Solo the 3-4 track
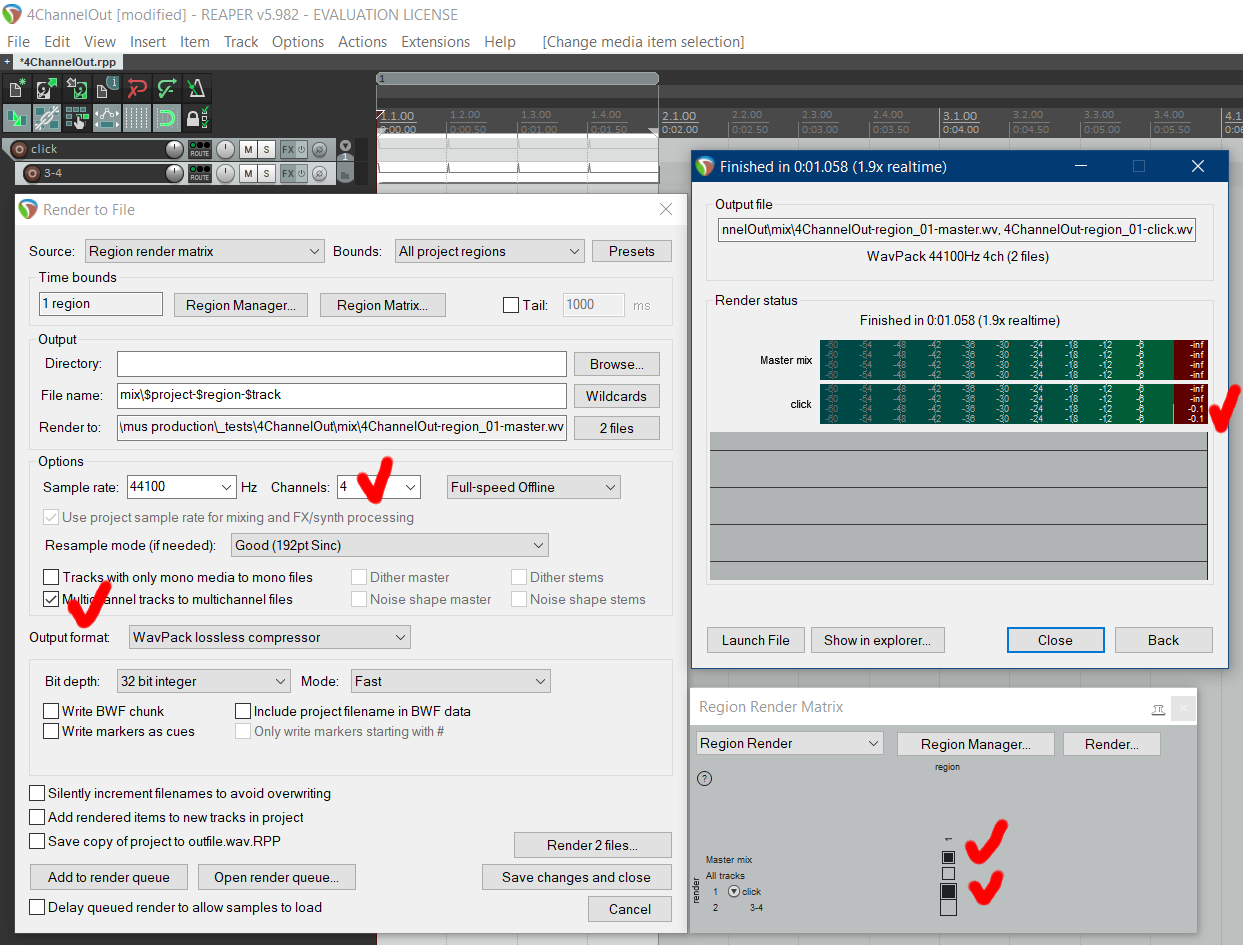Viewport: 1243px width, 945px height. [x=266, y=174]
